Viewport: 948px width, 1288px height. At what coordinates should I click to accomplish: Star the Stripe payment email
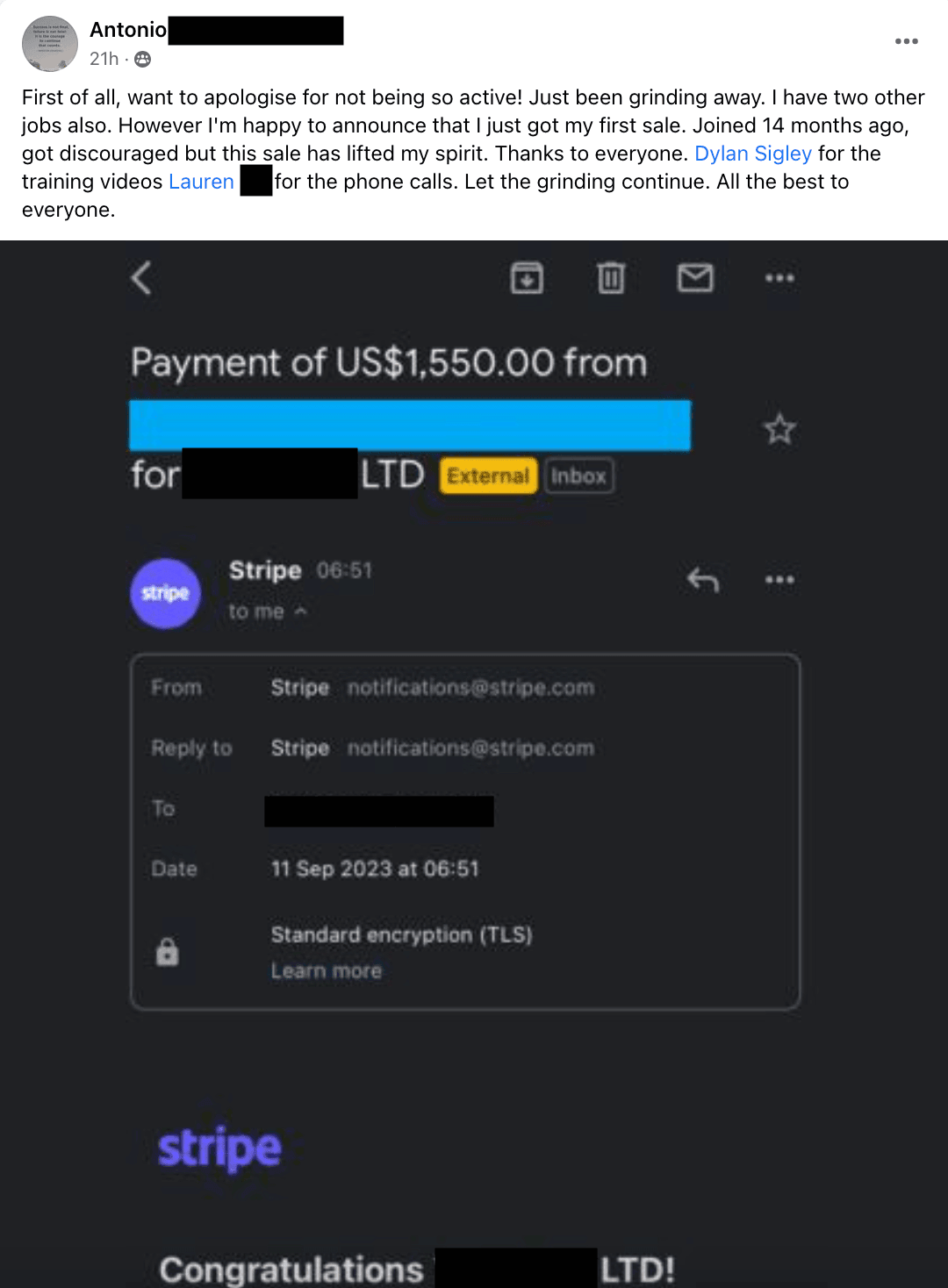[x=779, y=430]
